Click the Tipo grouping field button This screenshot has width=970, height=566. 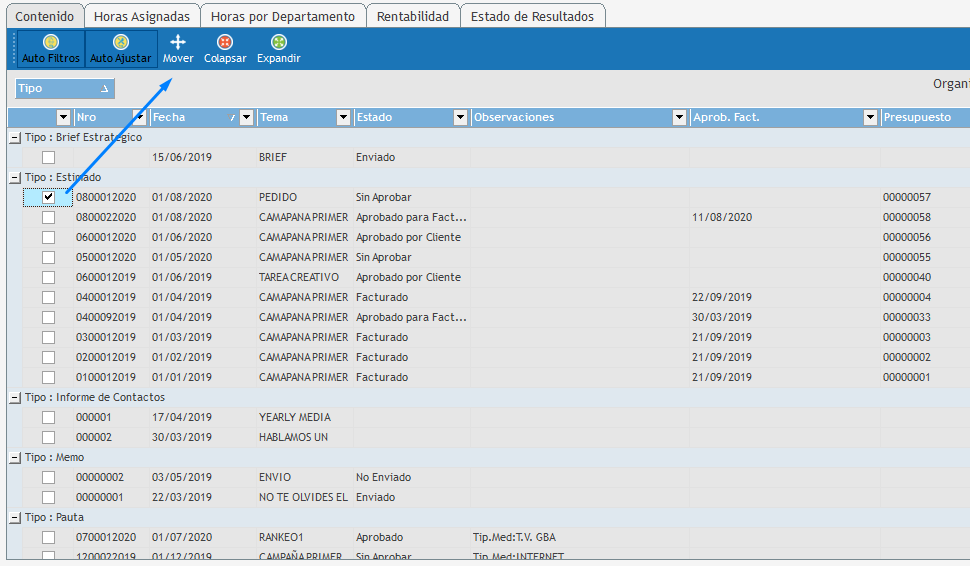pyautogui.click(x=65, y=88)
